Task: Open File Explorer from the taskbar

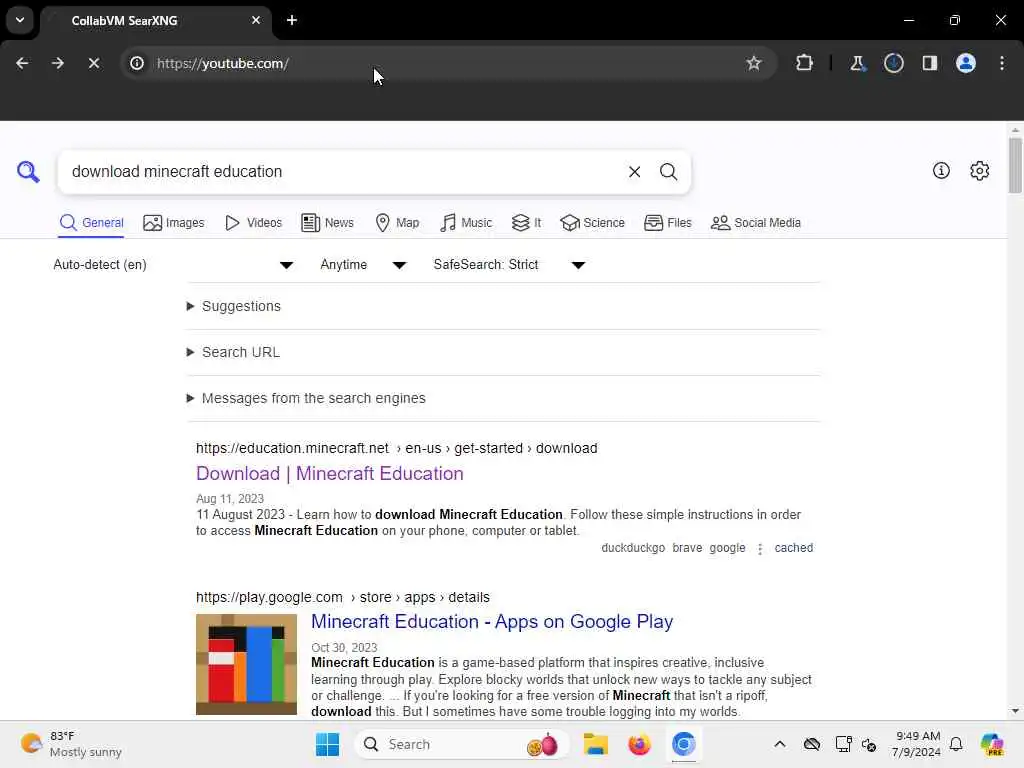Action: (596, 744)
